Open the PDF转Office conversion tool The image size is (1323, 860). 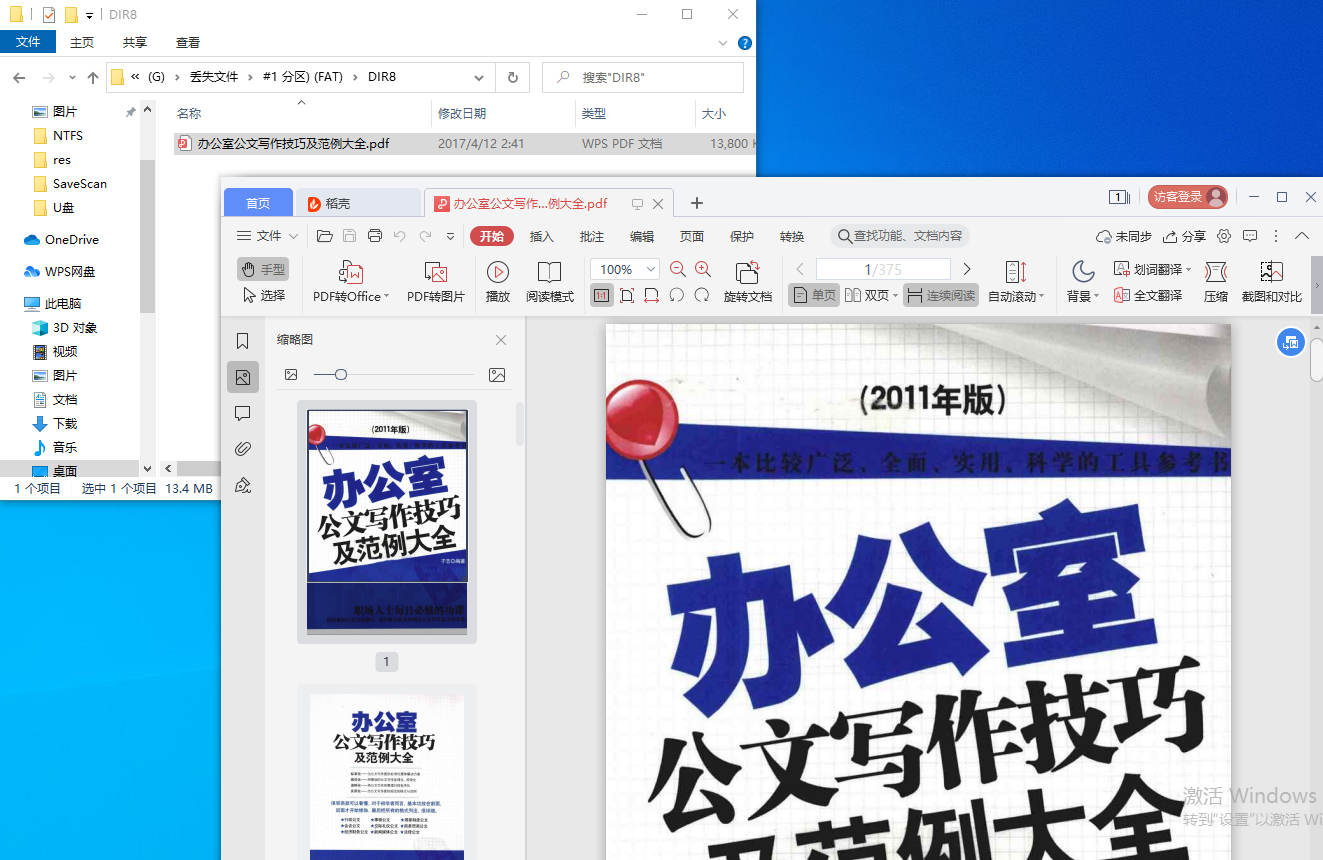[349, 281]
